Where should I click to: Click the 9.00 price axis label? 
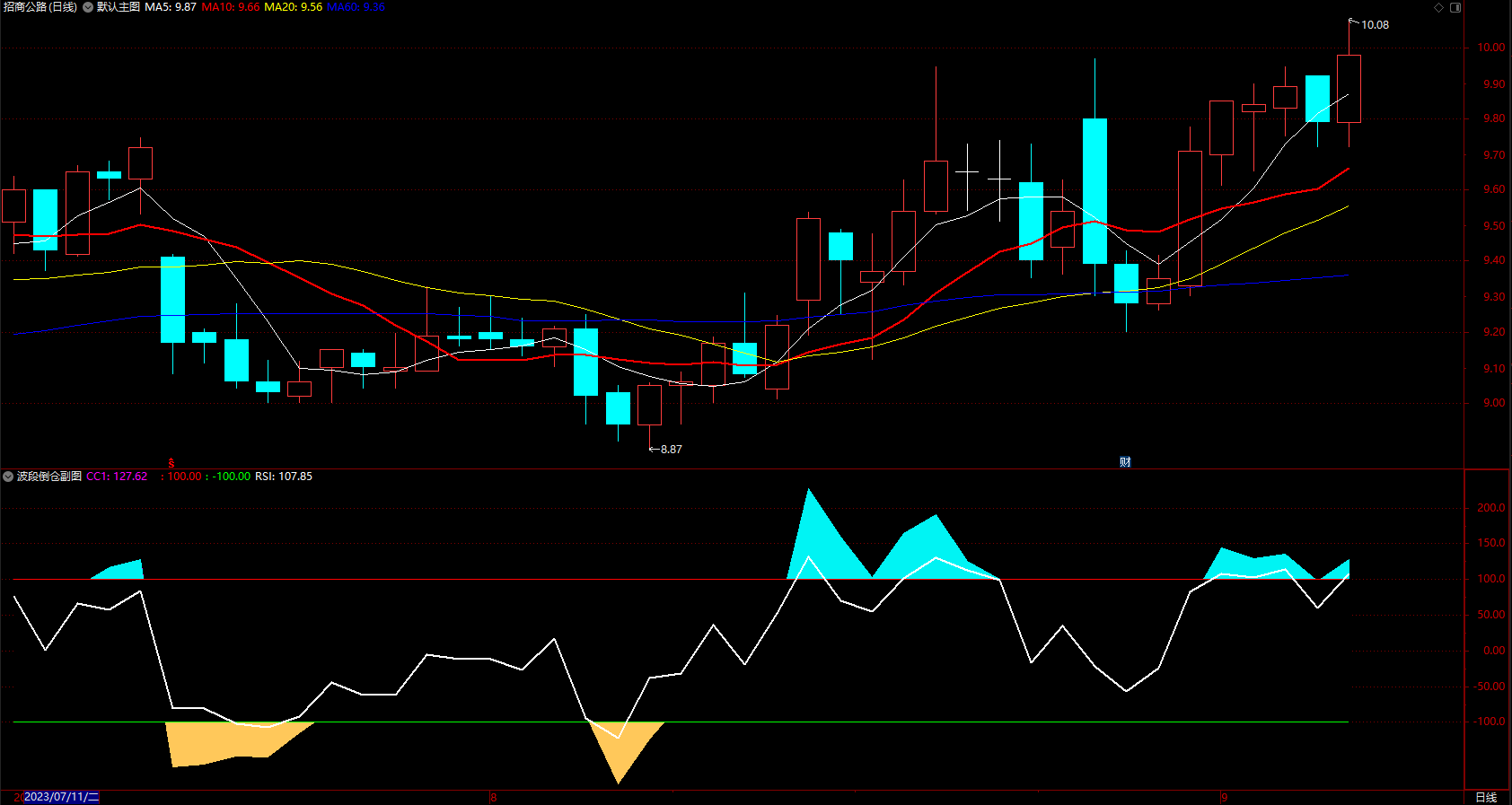(x=1494, y=403)
